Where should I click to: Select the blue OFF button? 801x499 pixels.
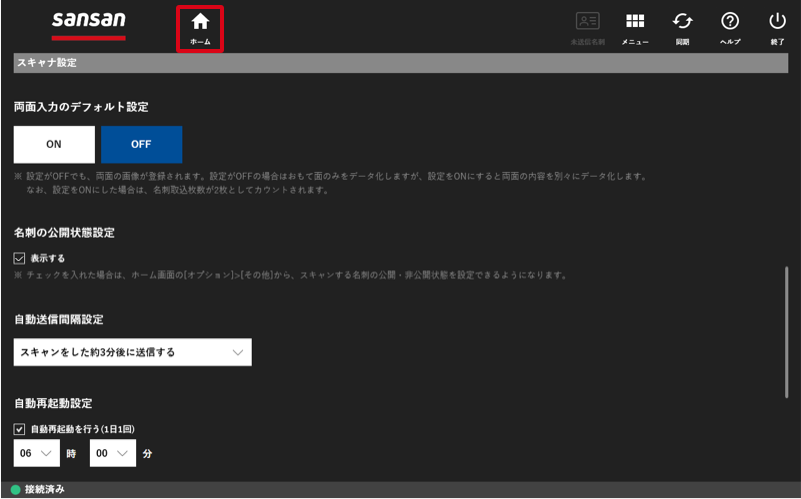pos(142,145)
